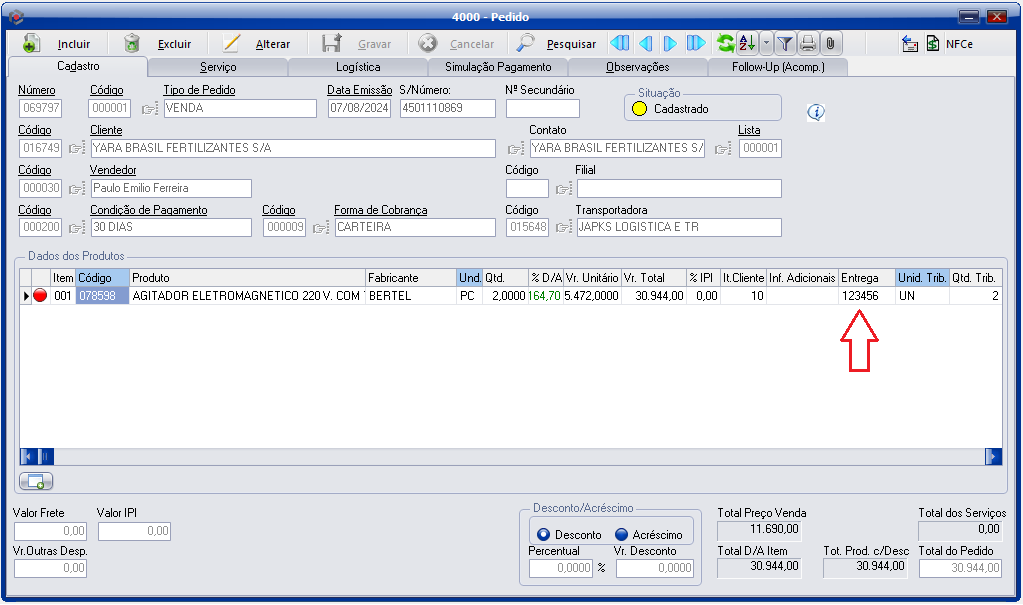Select the Desconto radio button
The image size is (1023, 605).
click(544, 534)
